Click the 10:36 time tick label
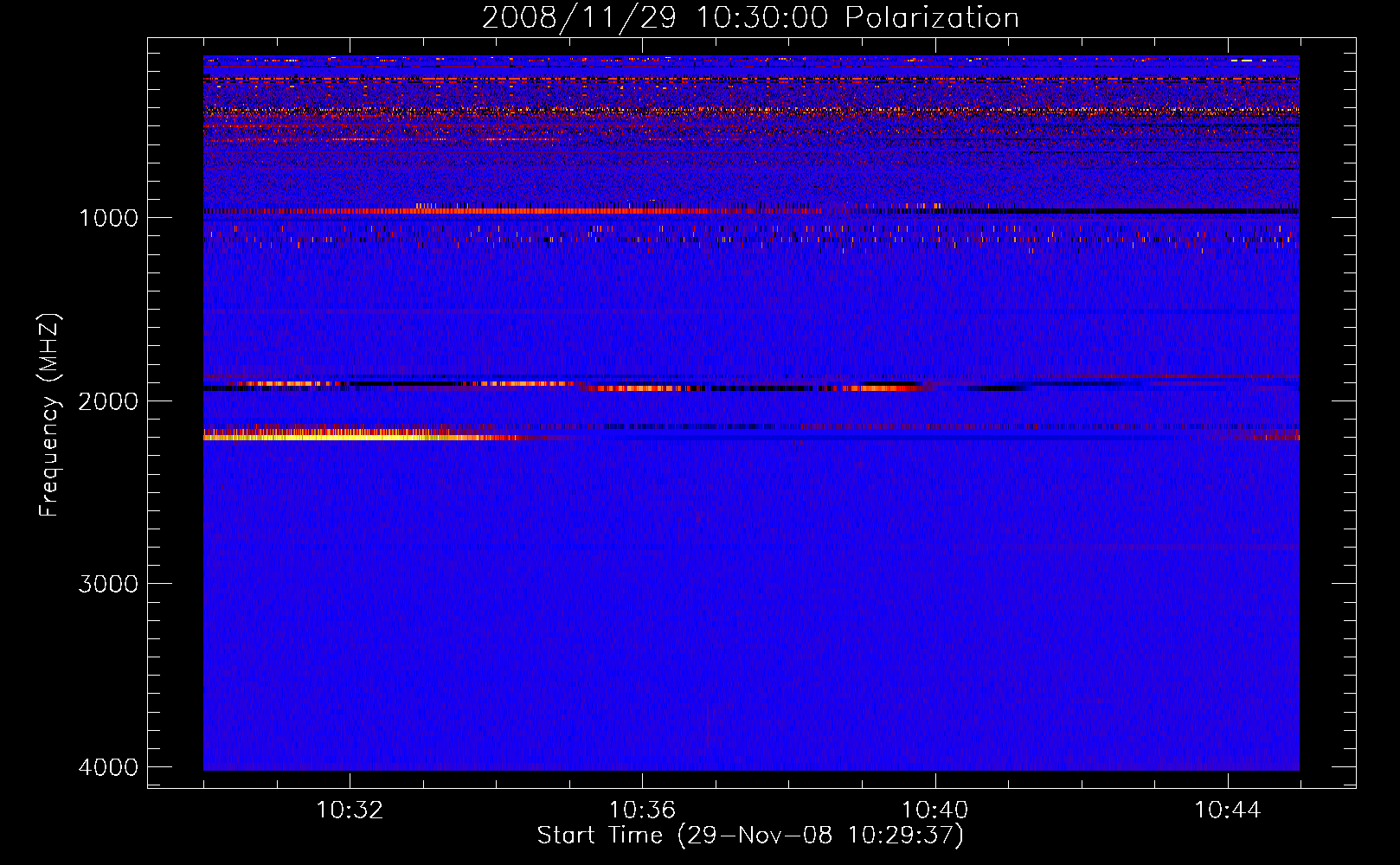This screenshot has width=1400, height=865. pyautogui.click(x=642, y=811)
